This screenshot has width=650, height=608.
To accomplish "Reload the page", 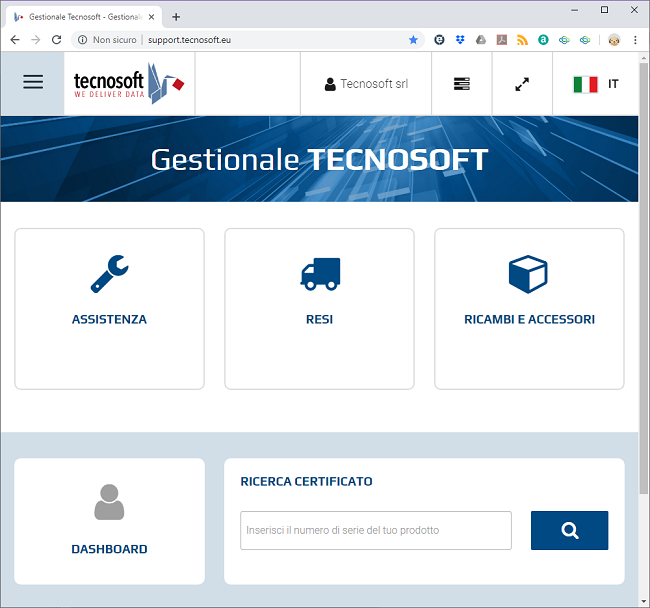I will (57, 40).
